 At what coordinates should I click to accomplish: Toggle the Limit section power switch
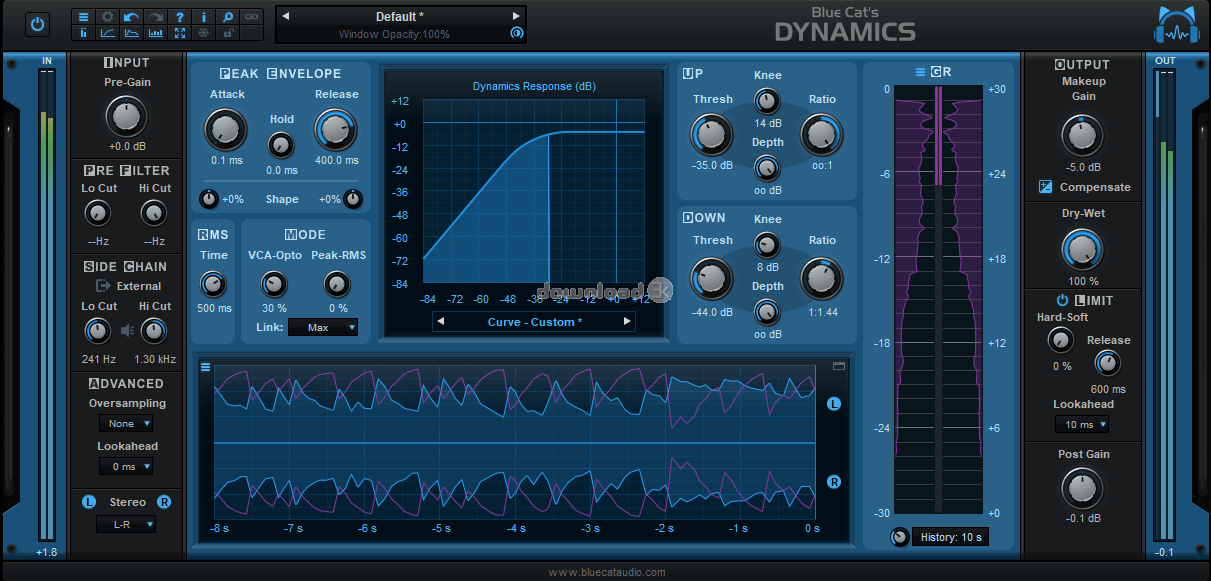click(x=1062, y=300)
